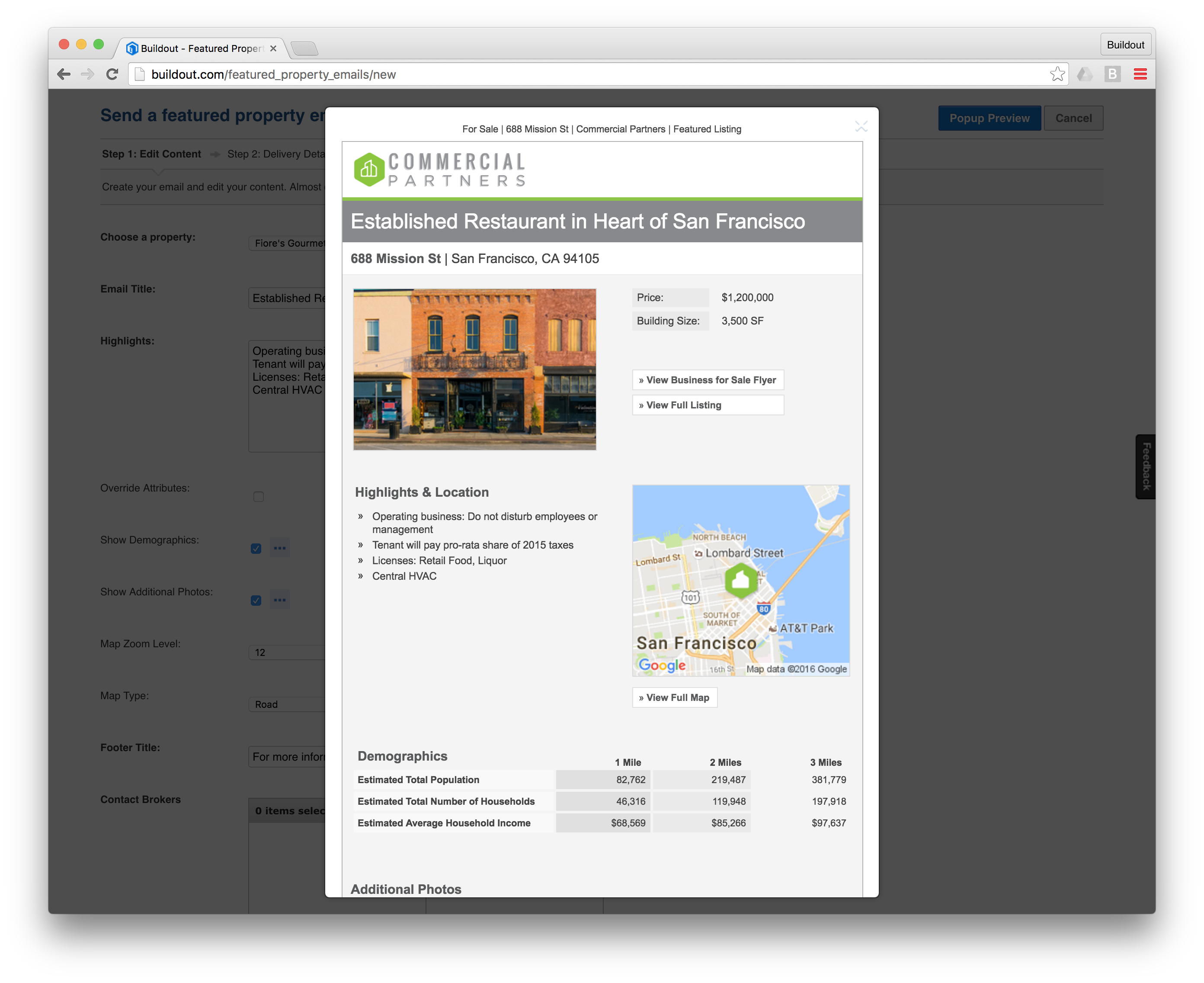Image resolution: width=1204 pixels, height=983 pixels.
Task: Click the View Full Map button
Action: [674, 697]
